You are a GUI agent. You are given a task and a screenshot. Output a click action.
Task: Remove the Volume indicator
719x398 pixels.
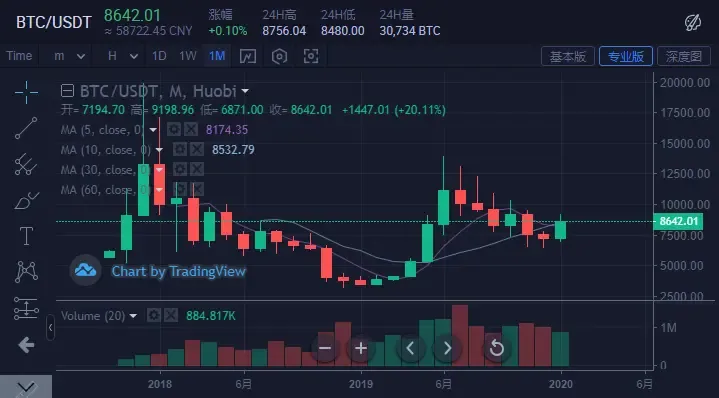pos(171,315)
